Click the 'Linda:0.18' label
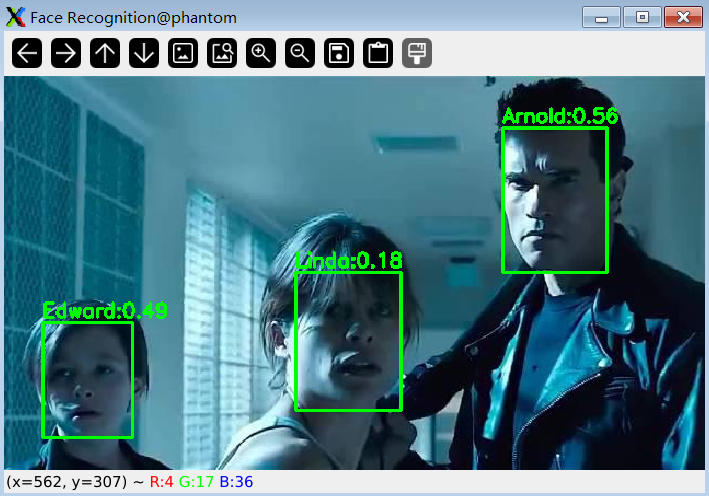 click(349, 260)
